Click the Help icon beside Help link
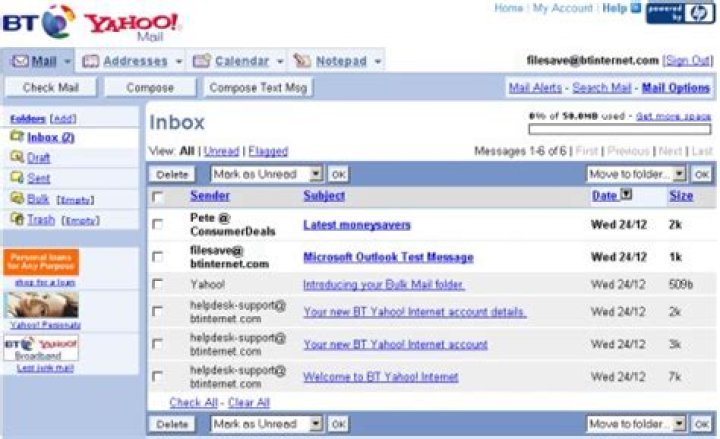Viewport: 720px width, 439px height. click(636, 8)
